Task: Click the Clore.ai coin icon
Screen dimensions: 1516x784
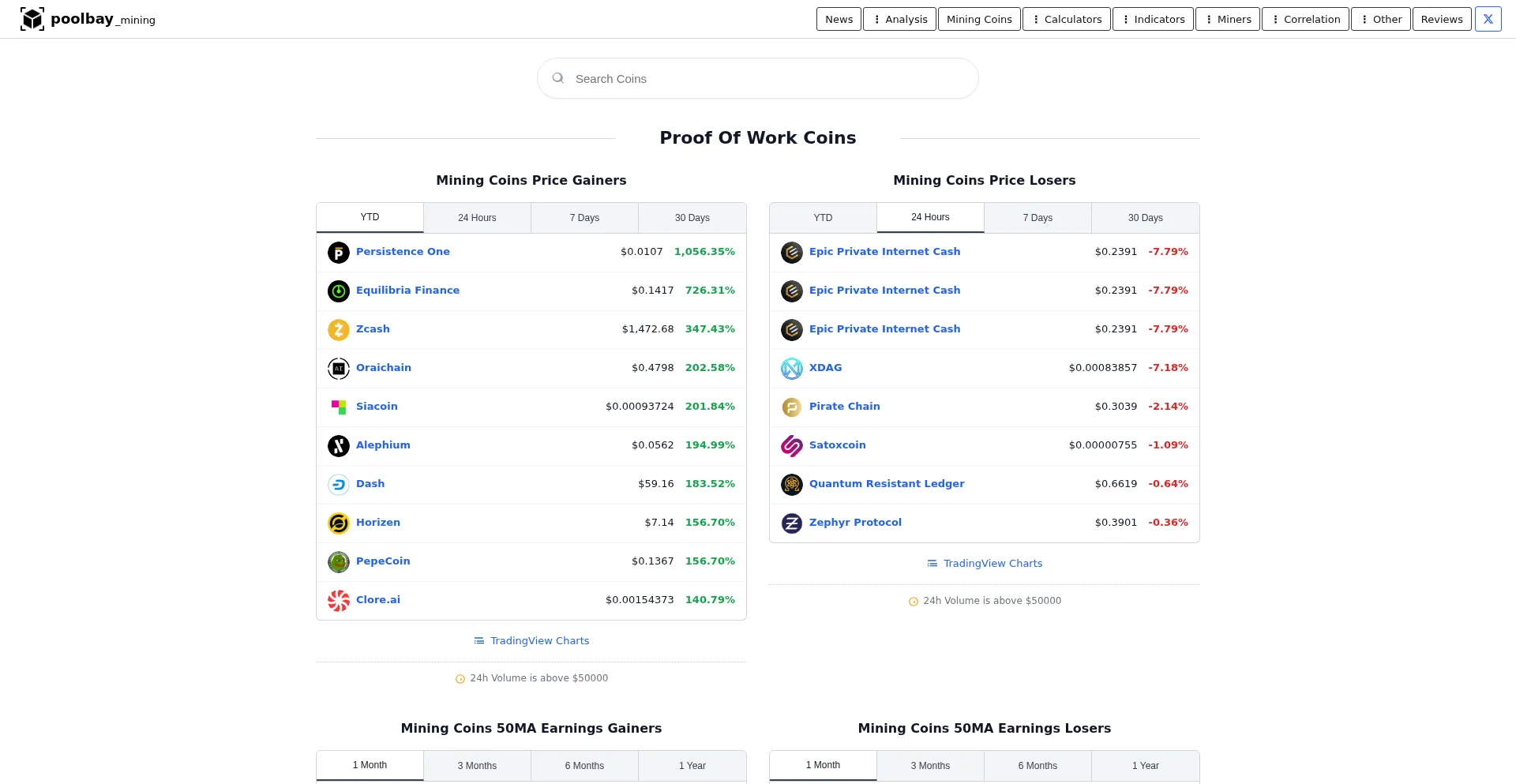Action: pos(339,601)
